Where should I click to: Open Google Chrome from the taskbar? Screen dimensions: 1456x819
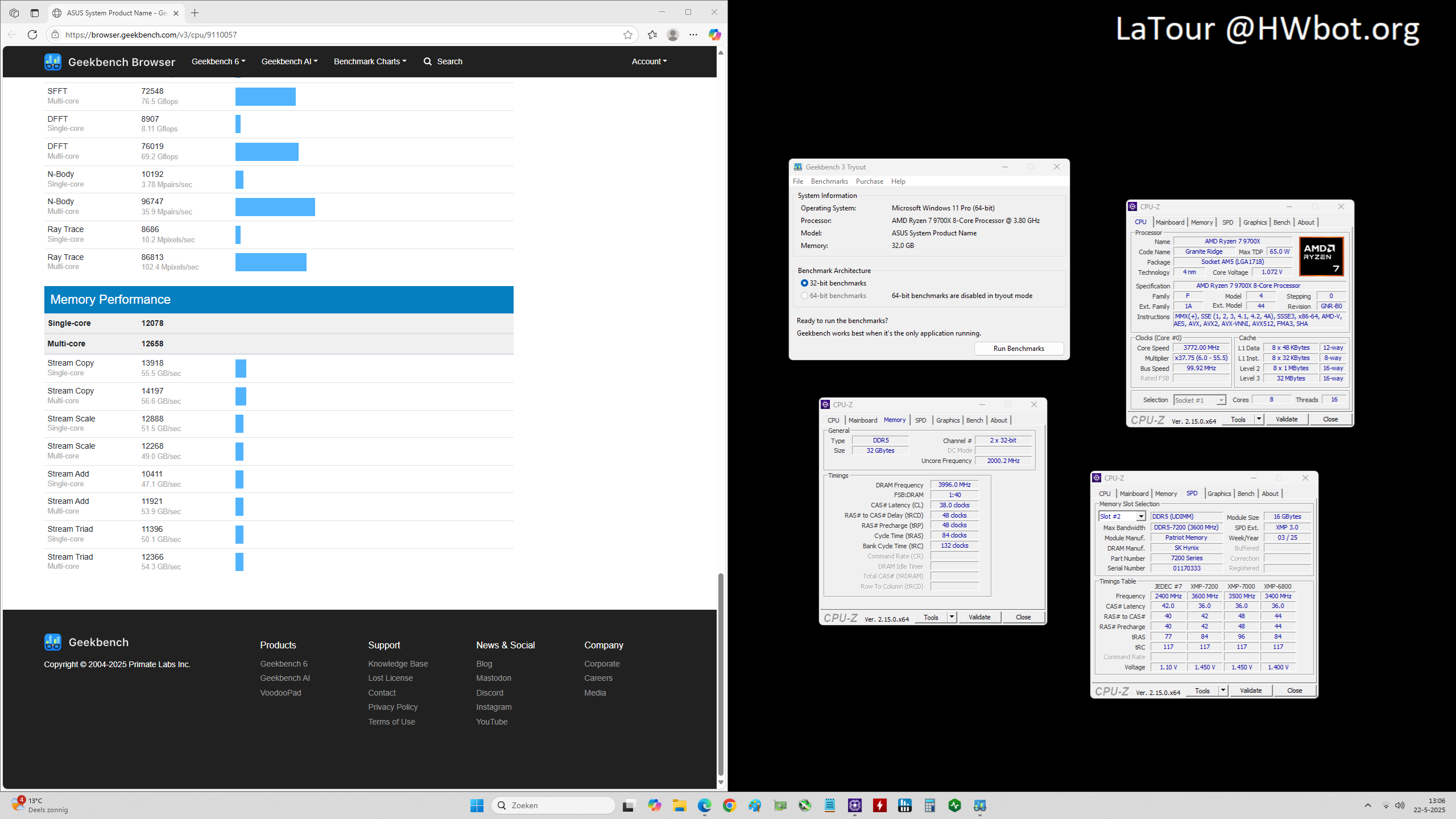(x=729, y=805)
